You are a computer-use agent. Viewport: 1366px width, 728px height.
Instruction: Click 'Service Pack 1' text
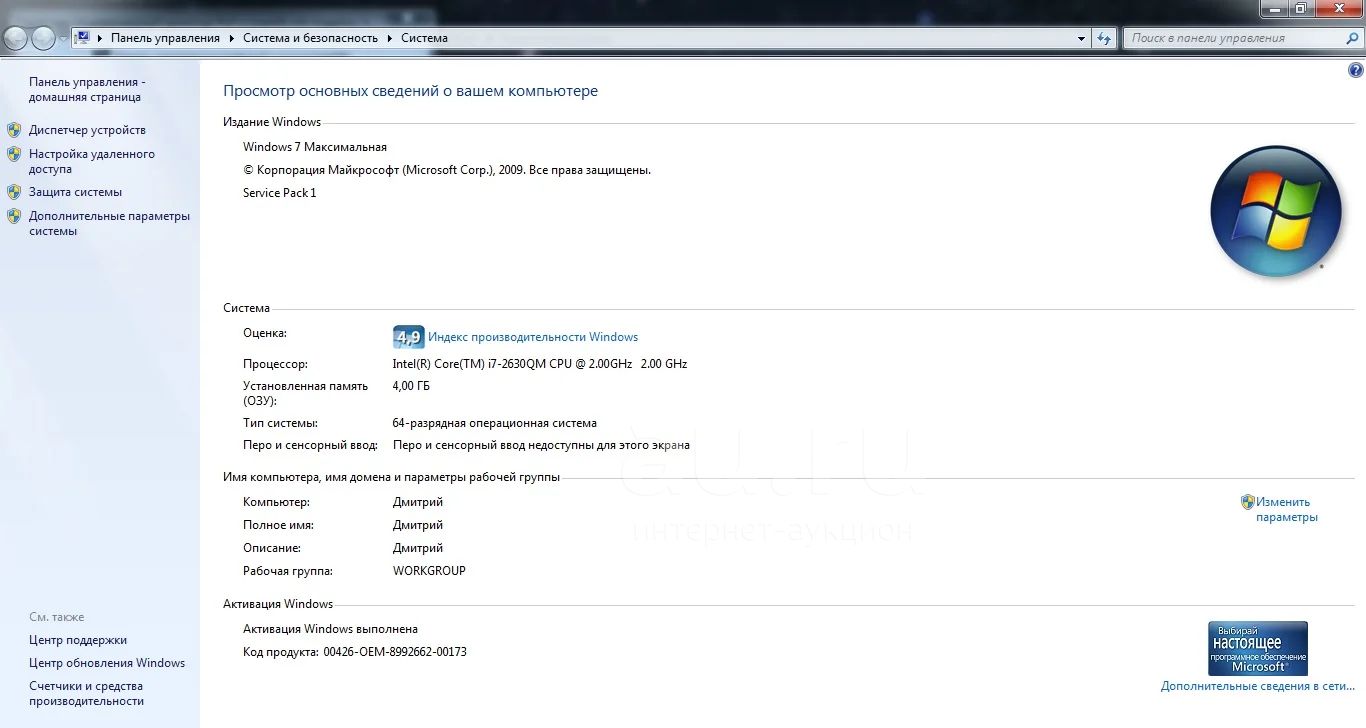coord(280,193)
